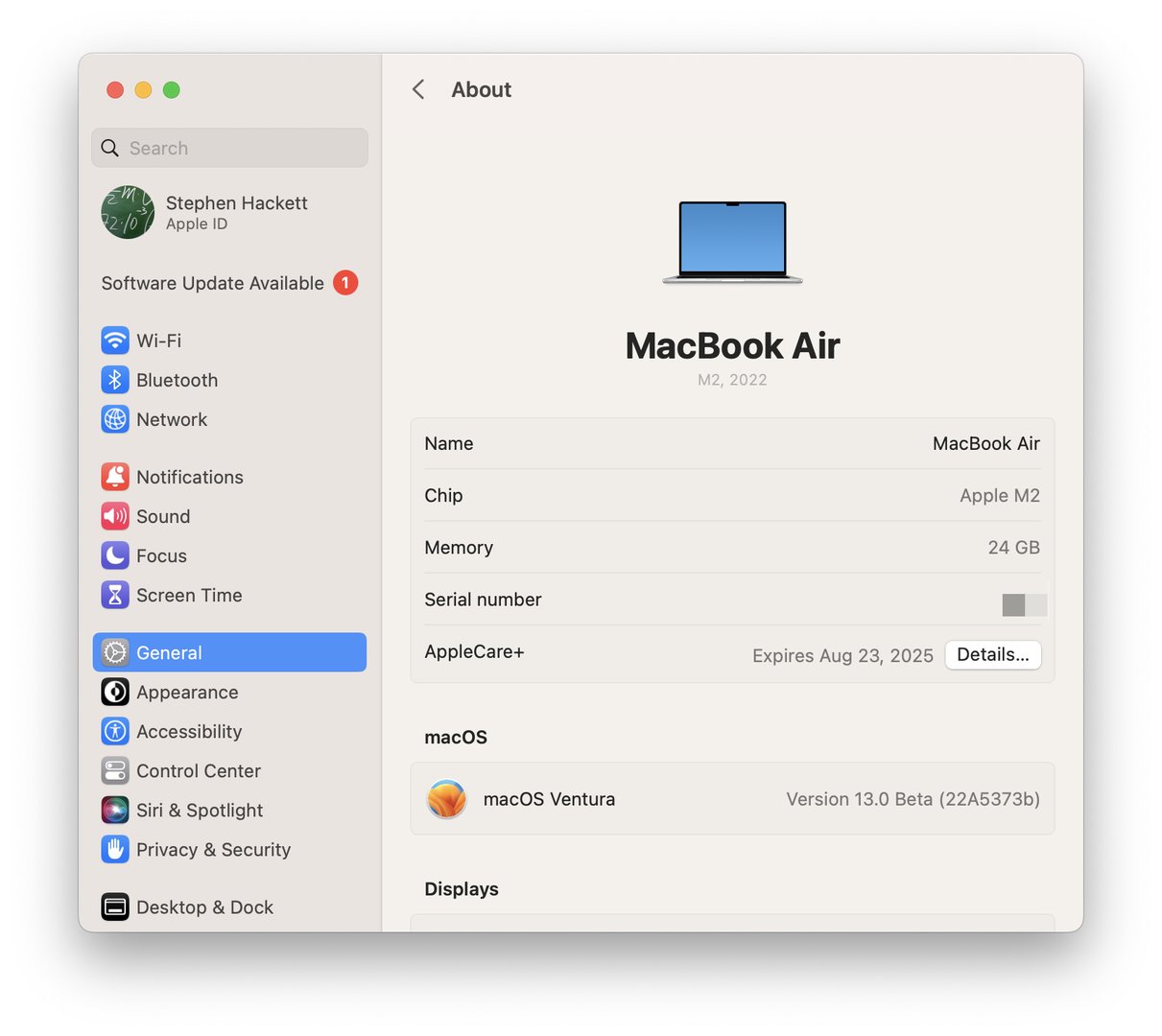This screenshot has width=1162, height=1036.
Task: Click Expires Aug 23, 2025 text
Action: [x=842, y=655]
